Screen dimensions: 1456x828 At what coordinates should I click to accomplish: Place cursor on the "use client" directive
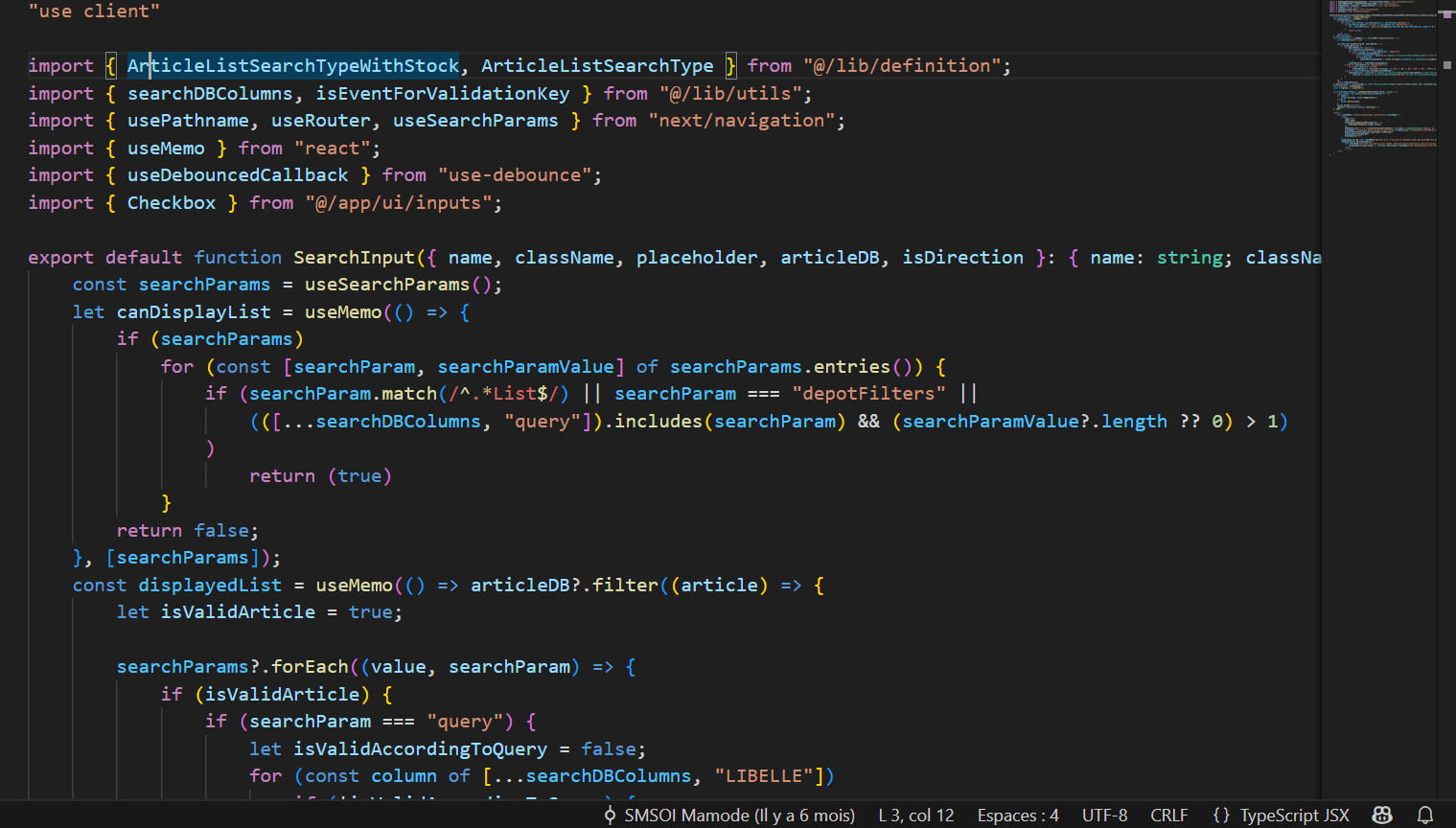point(93,11)
